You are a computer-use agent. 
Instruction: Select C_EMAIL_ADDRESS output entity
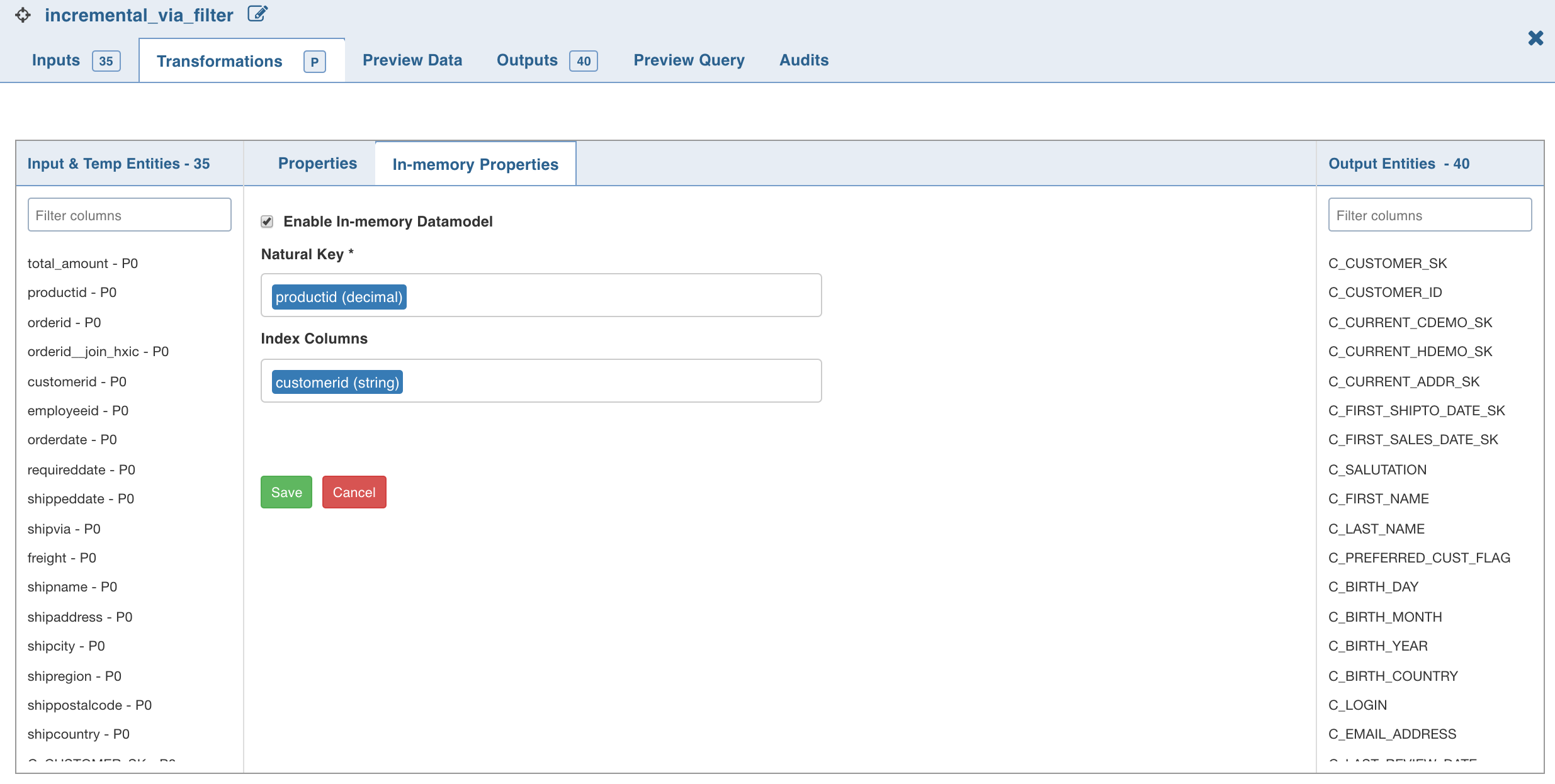(1393, 734)
